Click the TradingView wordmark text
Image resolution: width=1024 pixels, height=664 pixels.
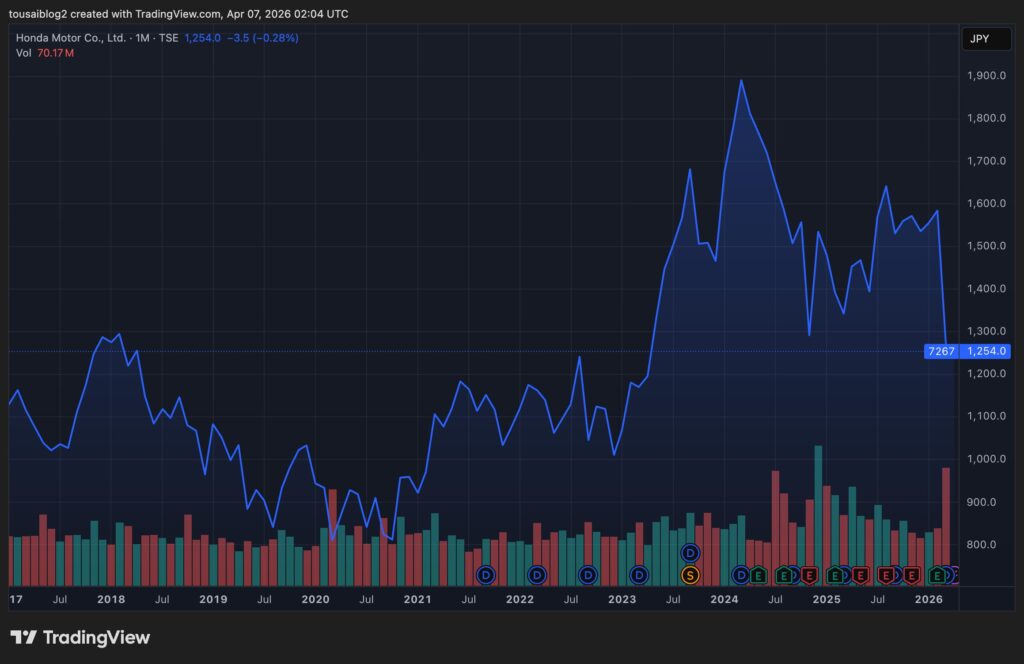(x=96, y=637)
